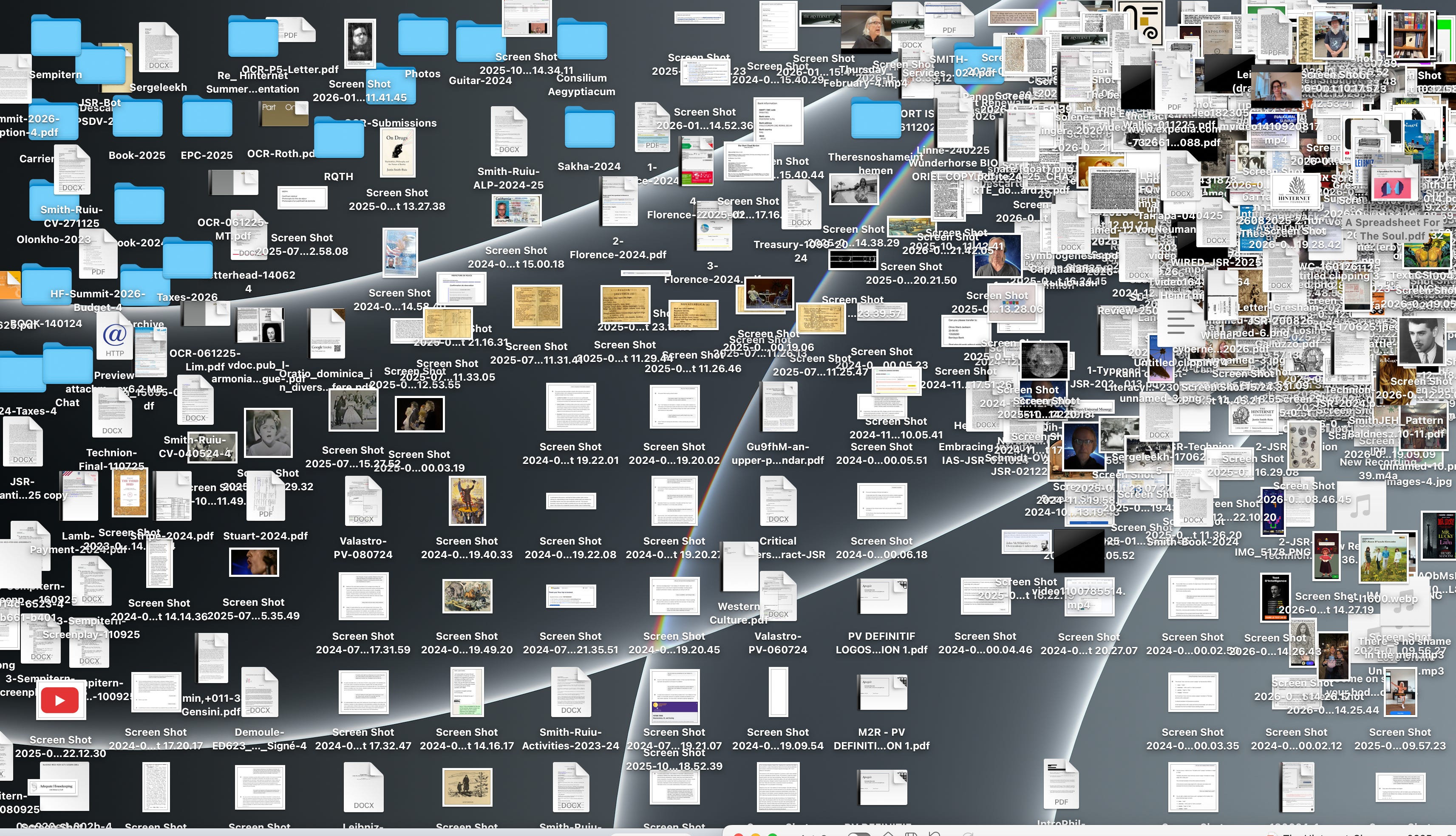Select the 'OCR-P5-Letter.pdf' file label
The image size is (1456, 836).
pyautogui.click(x=290, y=70)
